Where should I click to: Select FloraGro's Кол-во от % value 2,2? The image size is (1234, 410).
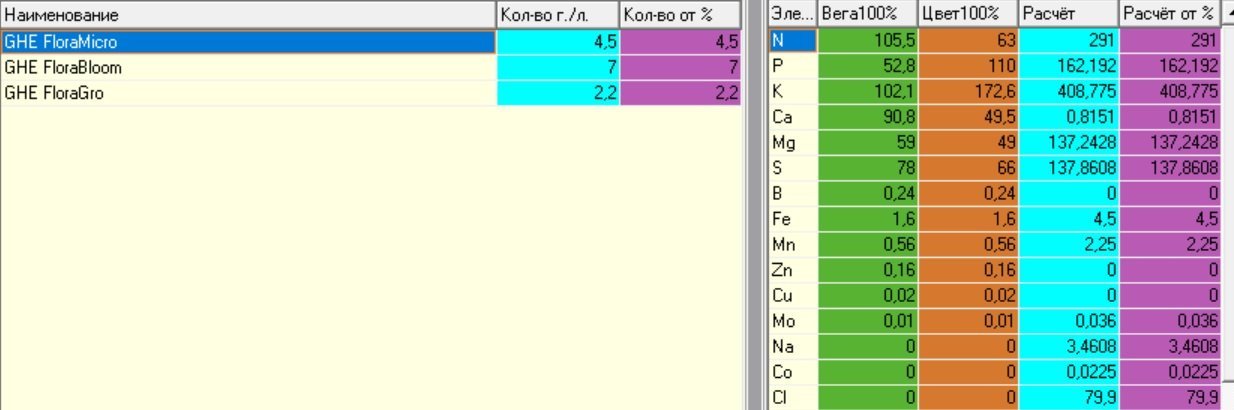pyautogui.click(x=680, y=93)
